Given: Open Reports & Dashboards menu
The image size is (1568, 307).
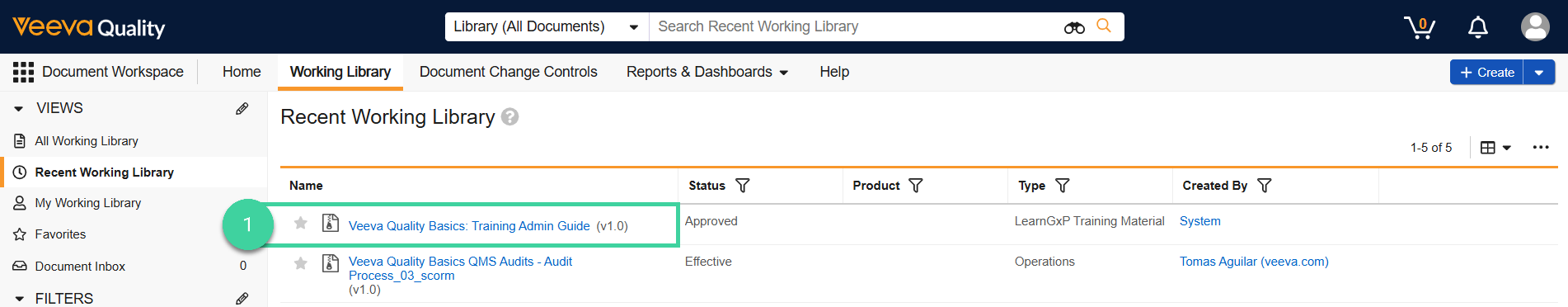Looking at the screenshot, I should (x=707, y=72).
